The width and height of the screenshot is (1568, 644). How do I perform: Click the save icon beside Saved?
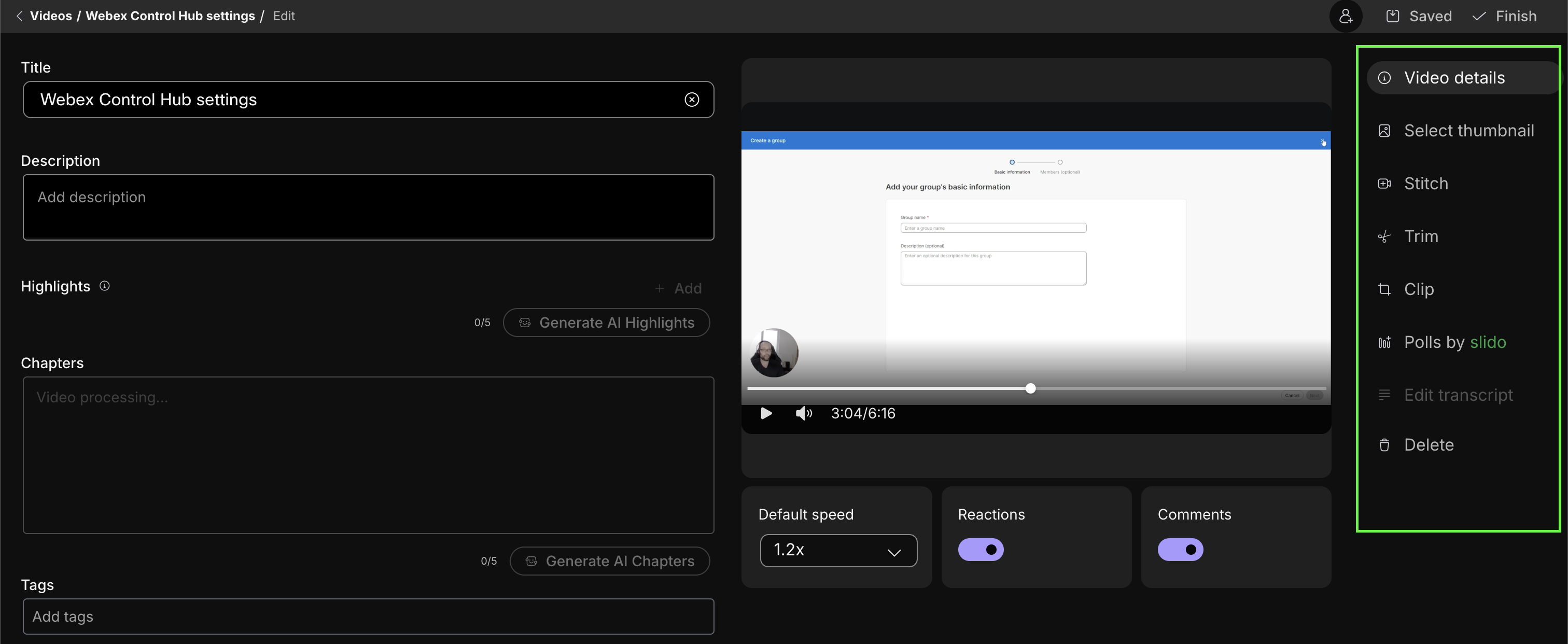(1392, 16)
